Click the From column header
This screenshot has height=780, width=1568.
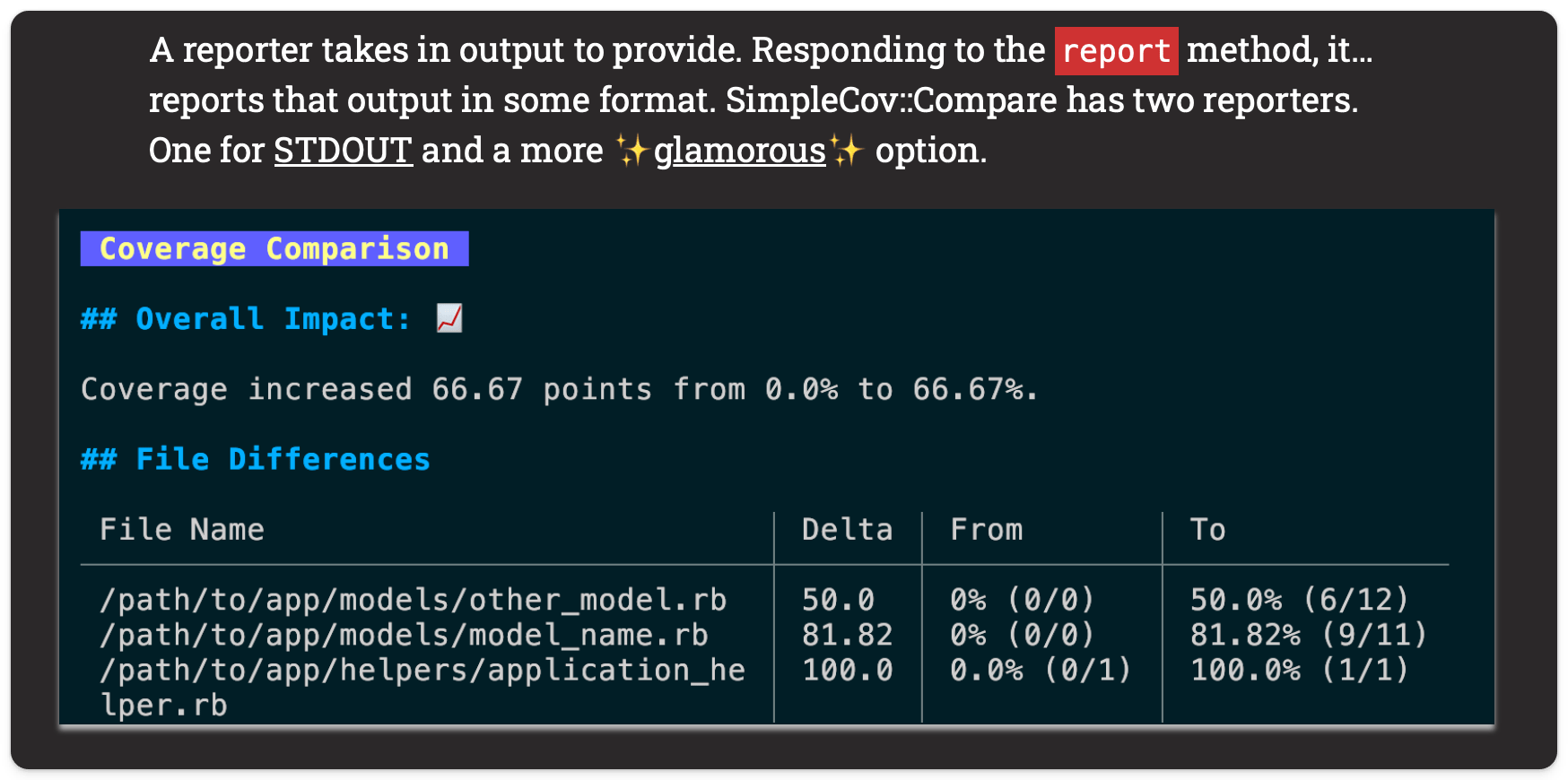coord(986,530)
